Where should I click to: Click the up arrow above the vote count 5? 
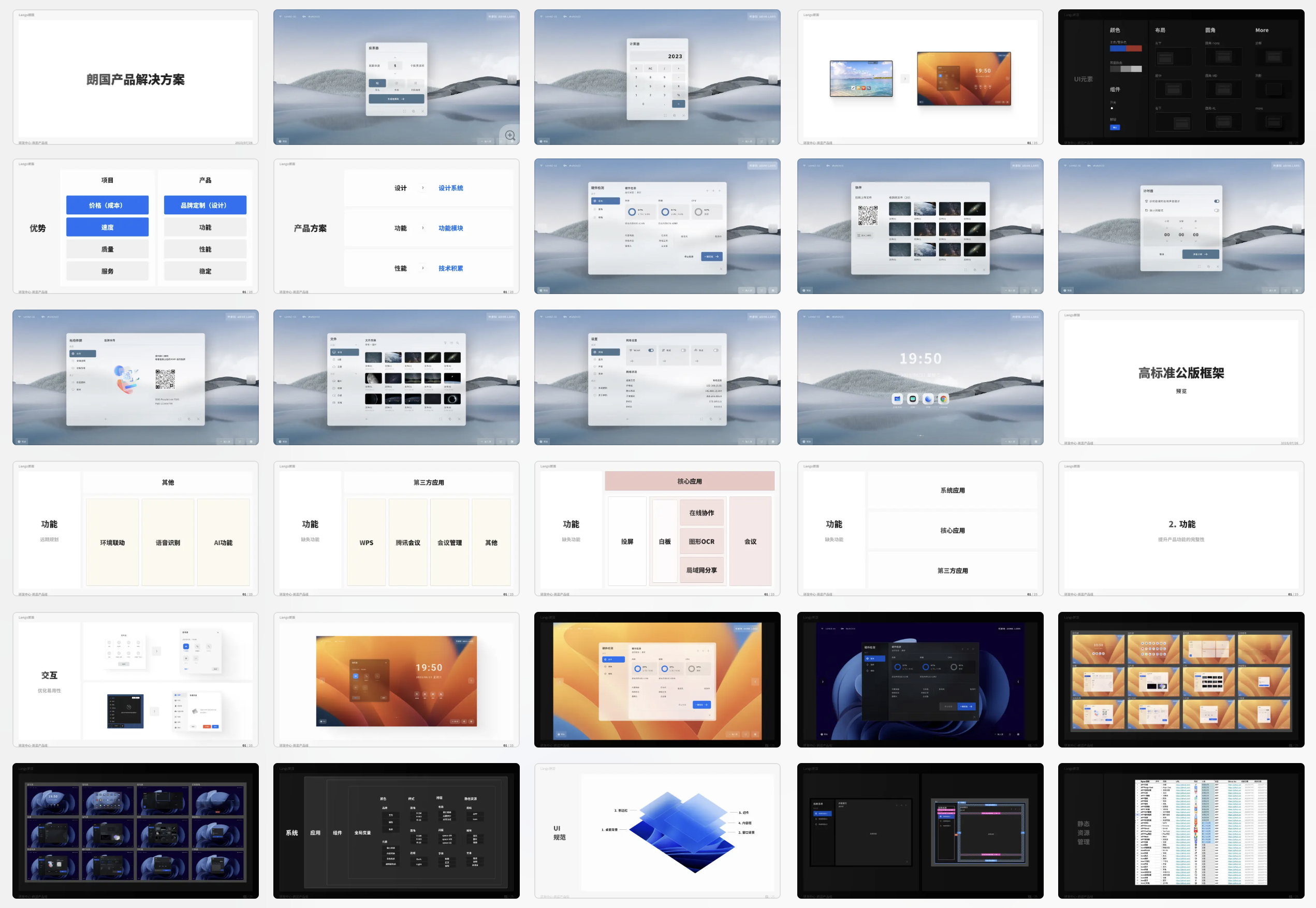[x=395, y=57]
